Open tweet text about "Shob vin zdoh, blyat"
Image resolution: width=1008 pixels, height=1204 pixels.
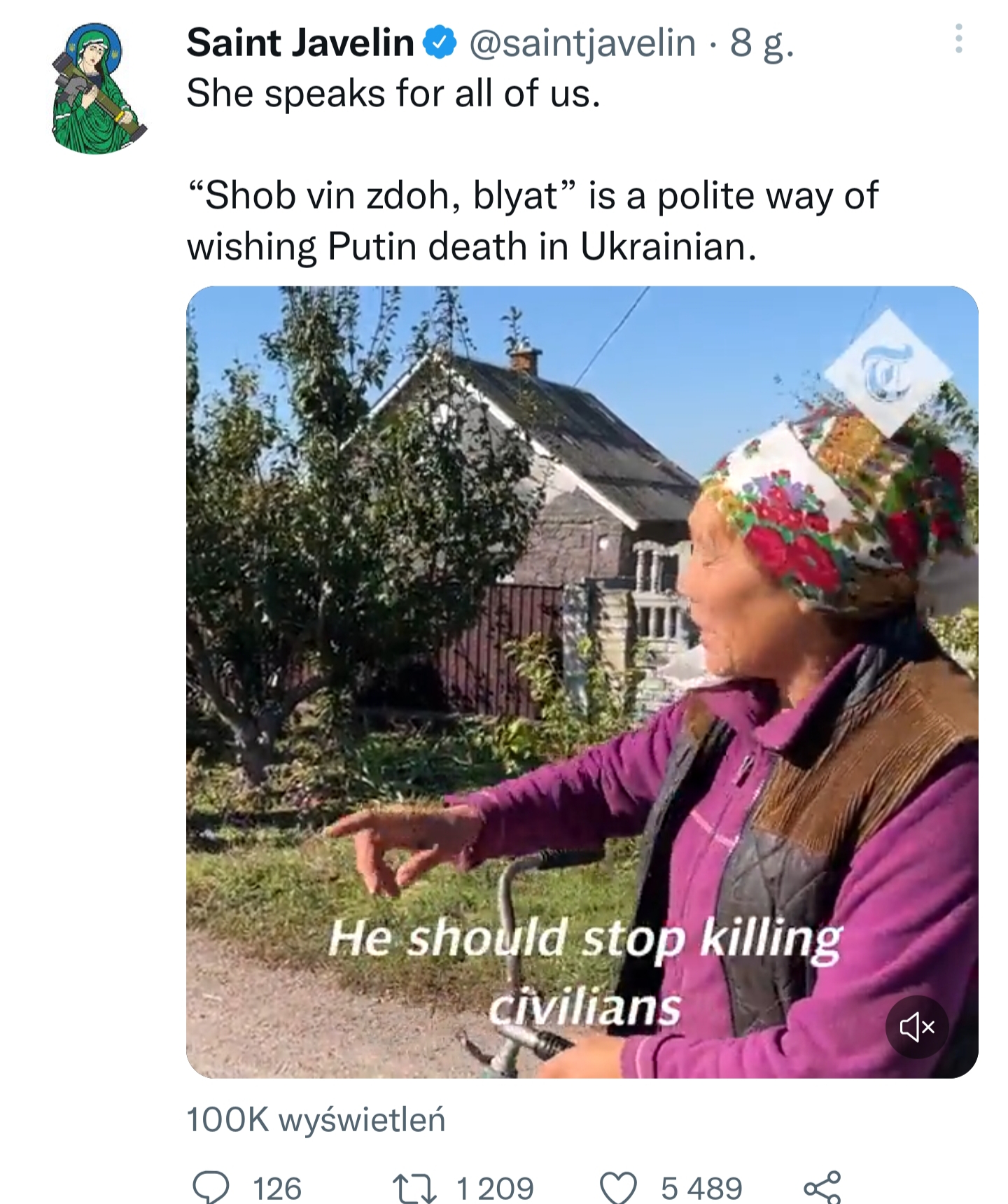tap(532, 220)
